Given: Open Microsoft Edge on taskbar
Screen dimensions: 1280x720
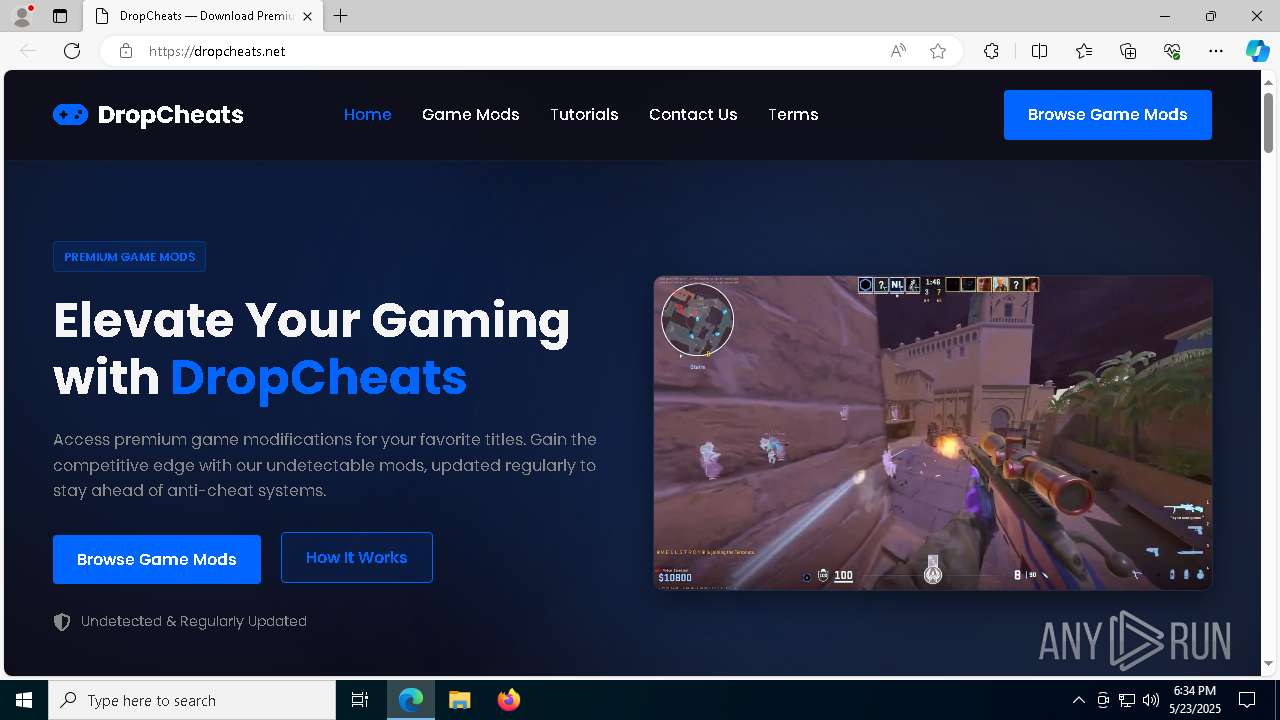Looking at the screenshot, I should pos(411,700).
